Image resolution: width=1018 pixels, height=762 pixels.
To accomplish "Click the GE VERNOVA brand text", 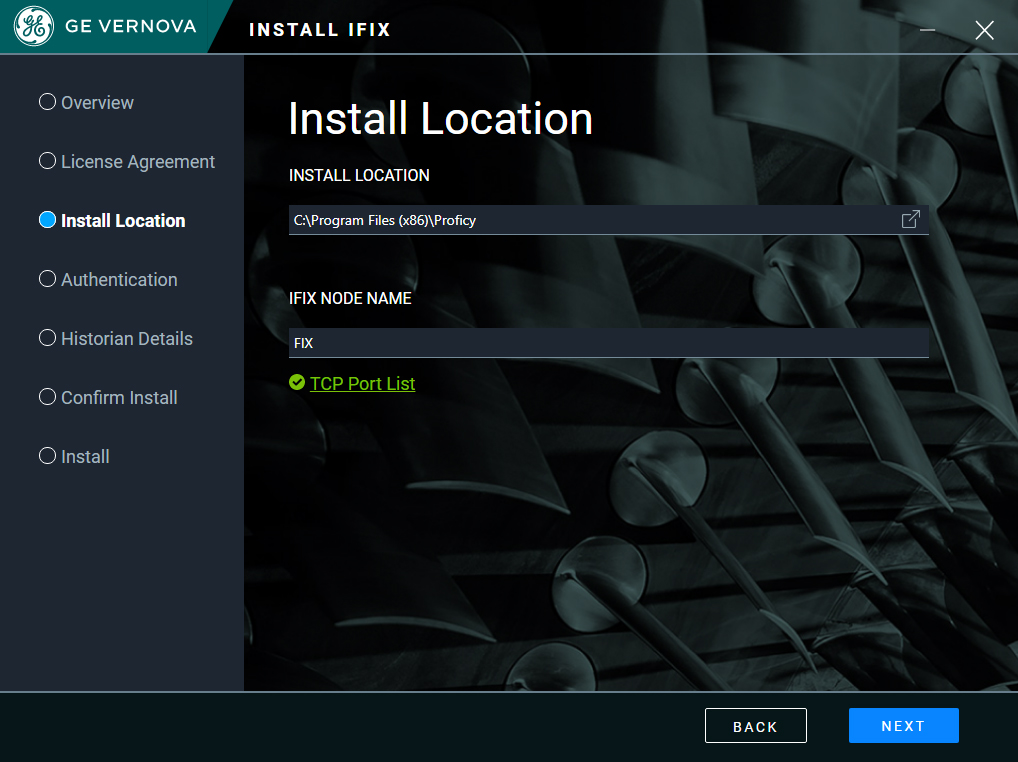I will [x=130, y=26].
